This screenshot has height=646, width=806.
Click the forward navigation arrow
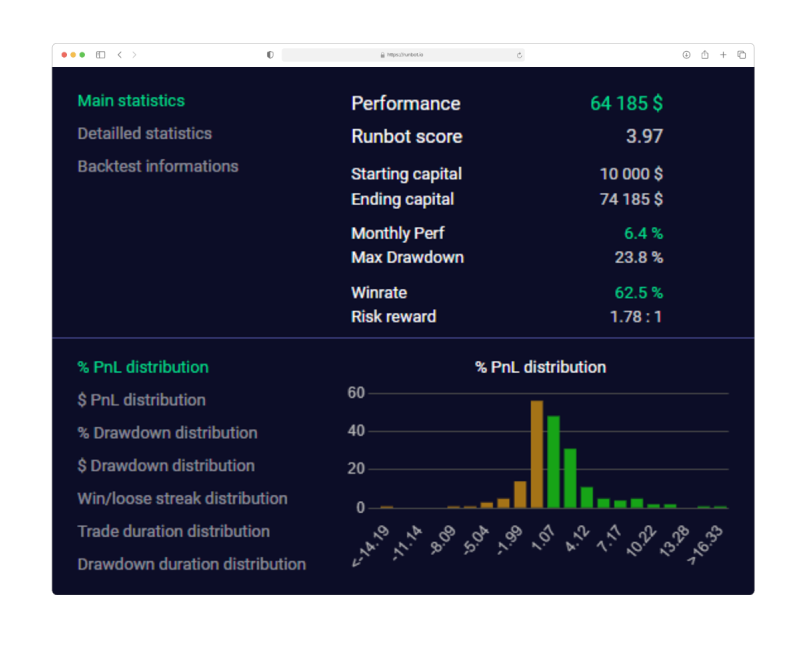pyautogui.click(x=134, y=54)
